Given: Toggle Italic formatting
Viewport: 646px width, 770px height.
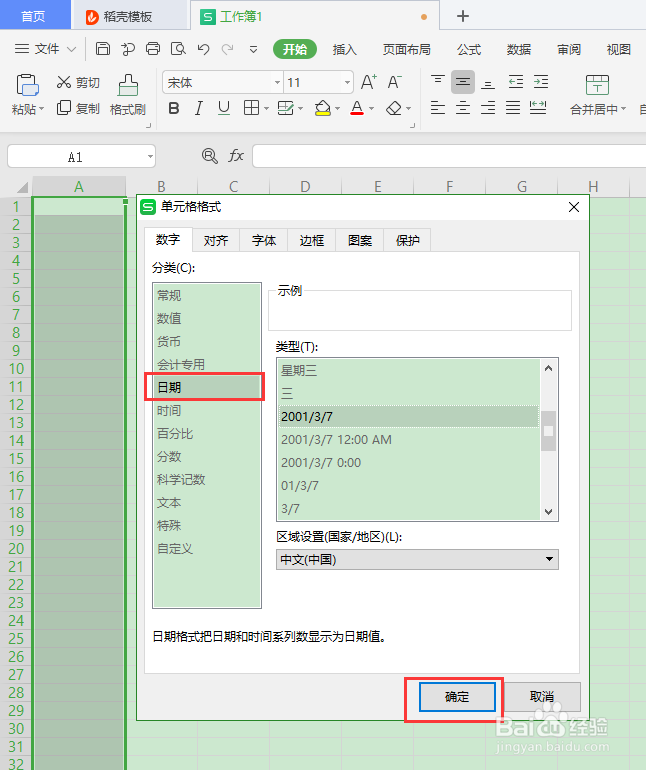Looking at the screenshot, I should point(198,108).
